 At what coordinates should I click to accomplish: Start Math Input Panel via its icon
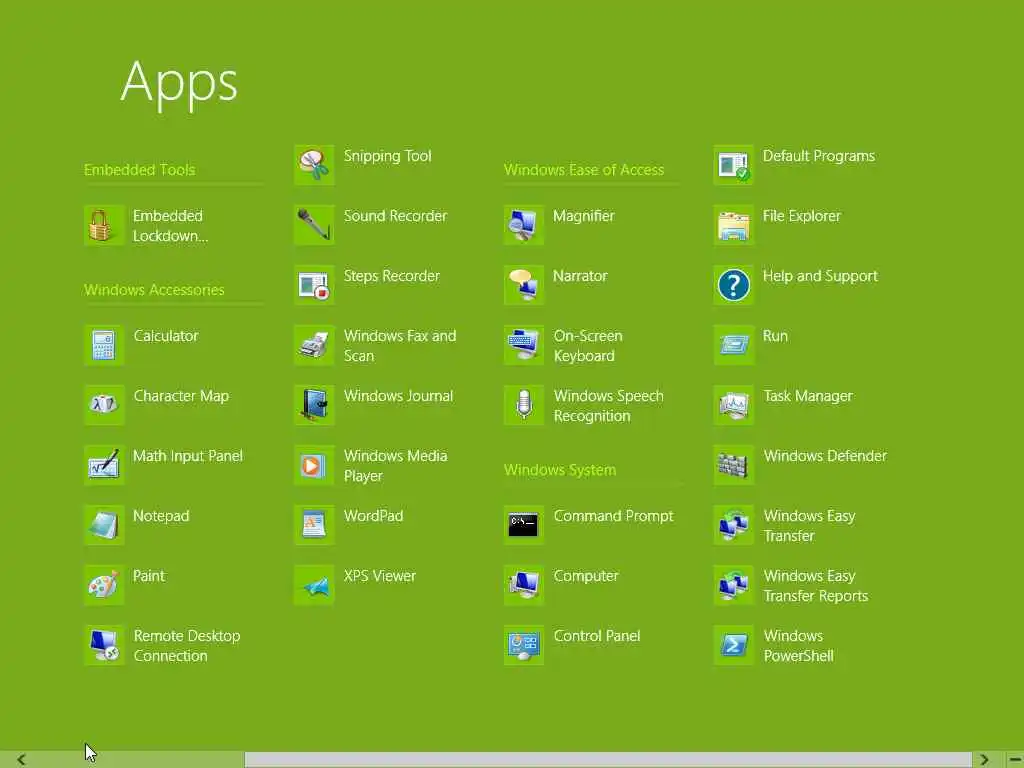point(104,466)
